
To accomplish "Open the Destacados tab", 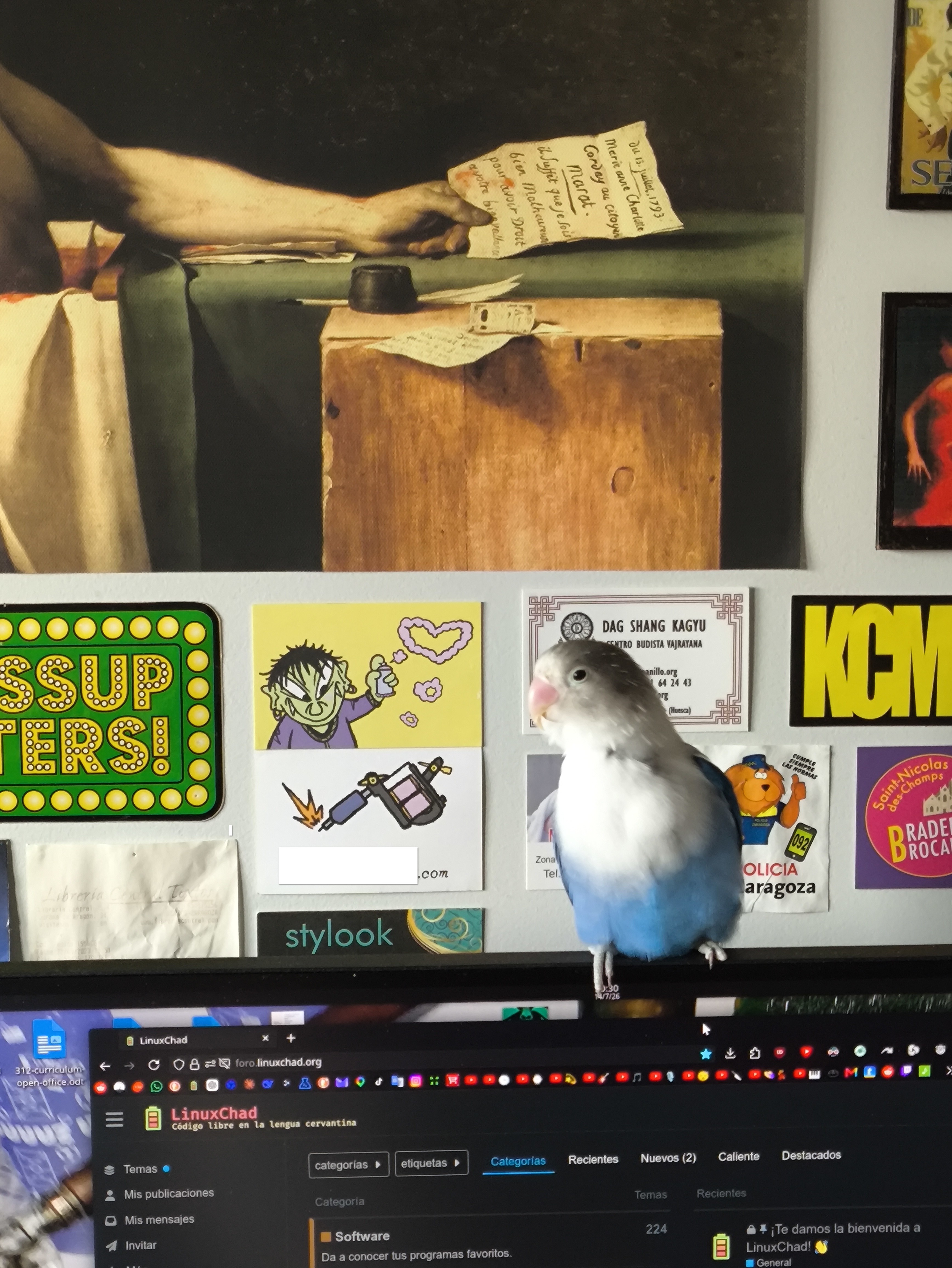I will (811, 1155).
